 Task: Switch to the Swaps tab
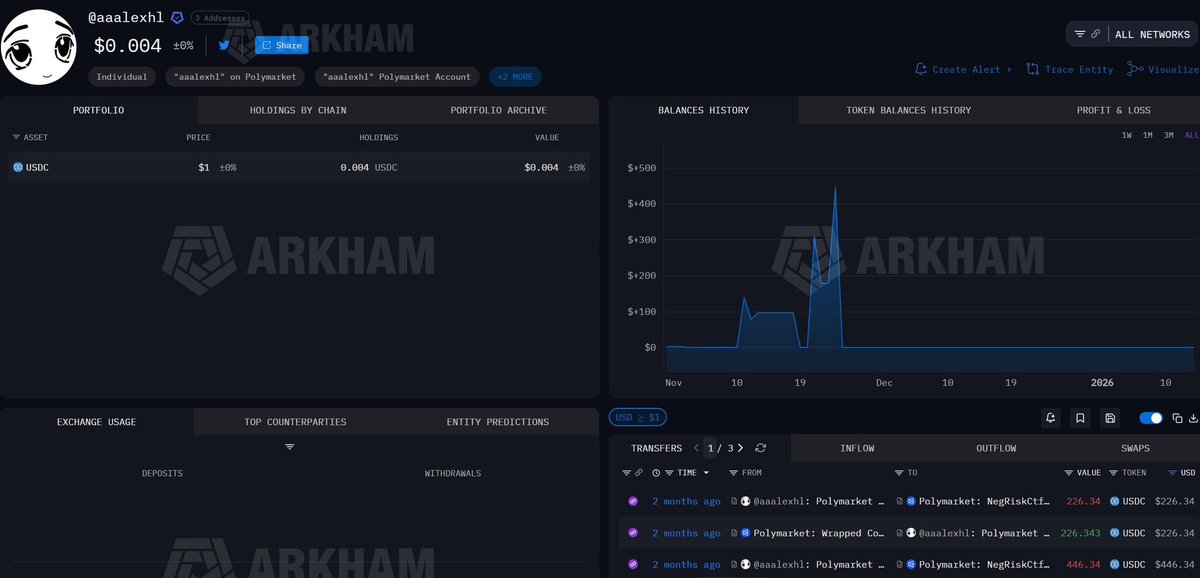coord(1133,448)
